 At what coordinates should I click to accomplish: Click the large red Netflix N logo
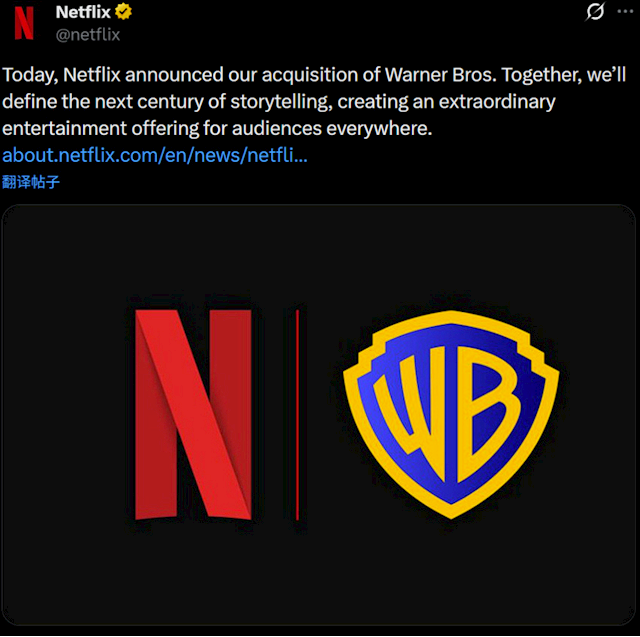point(193,414)
